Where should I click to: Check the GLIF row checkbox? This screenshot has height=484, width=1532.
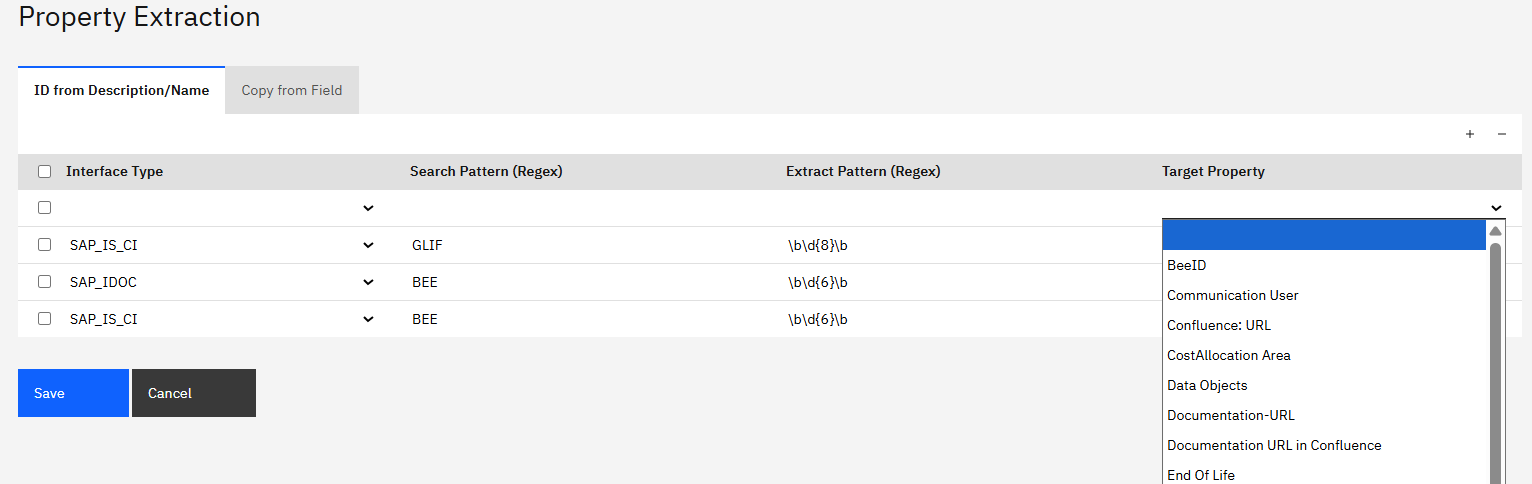[x=44, y=245]
